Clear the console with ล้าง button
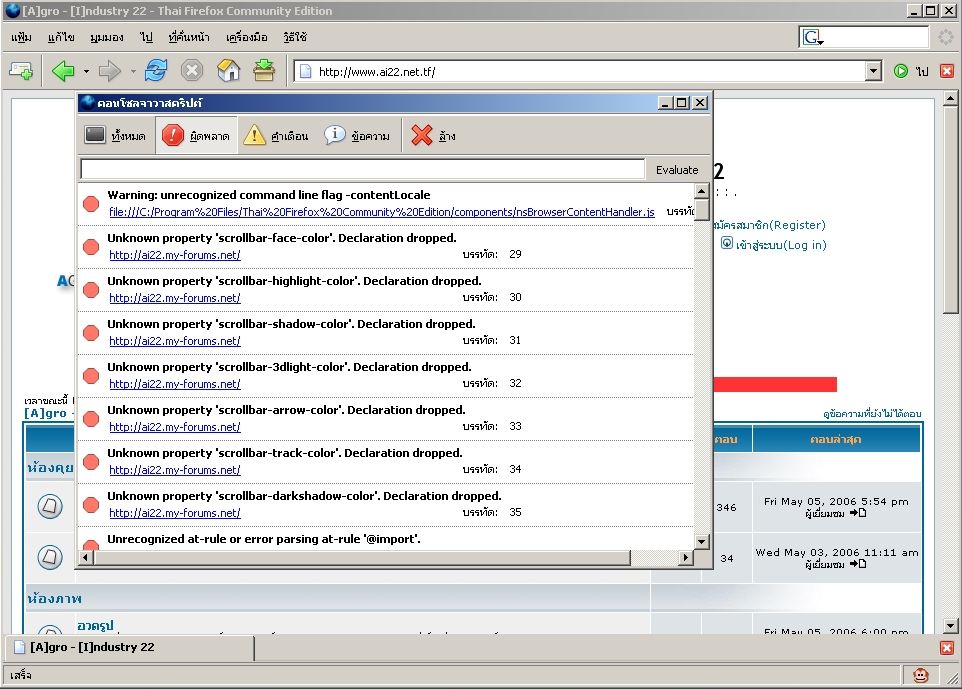The image size is (962, 689). (433, 136)
